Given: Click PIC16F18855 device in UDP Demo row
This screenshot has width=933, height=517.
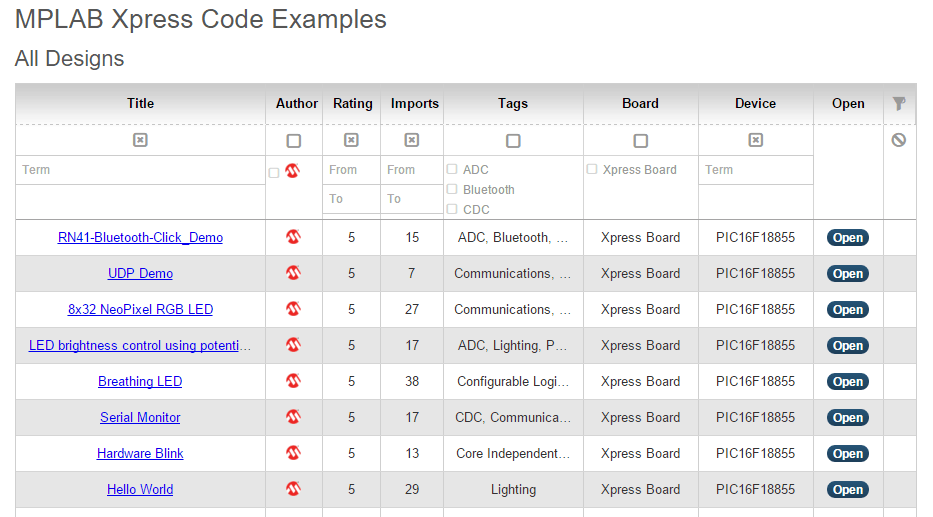Looking at the screenshot, I should (x=755, y=273).
